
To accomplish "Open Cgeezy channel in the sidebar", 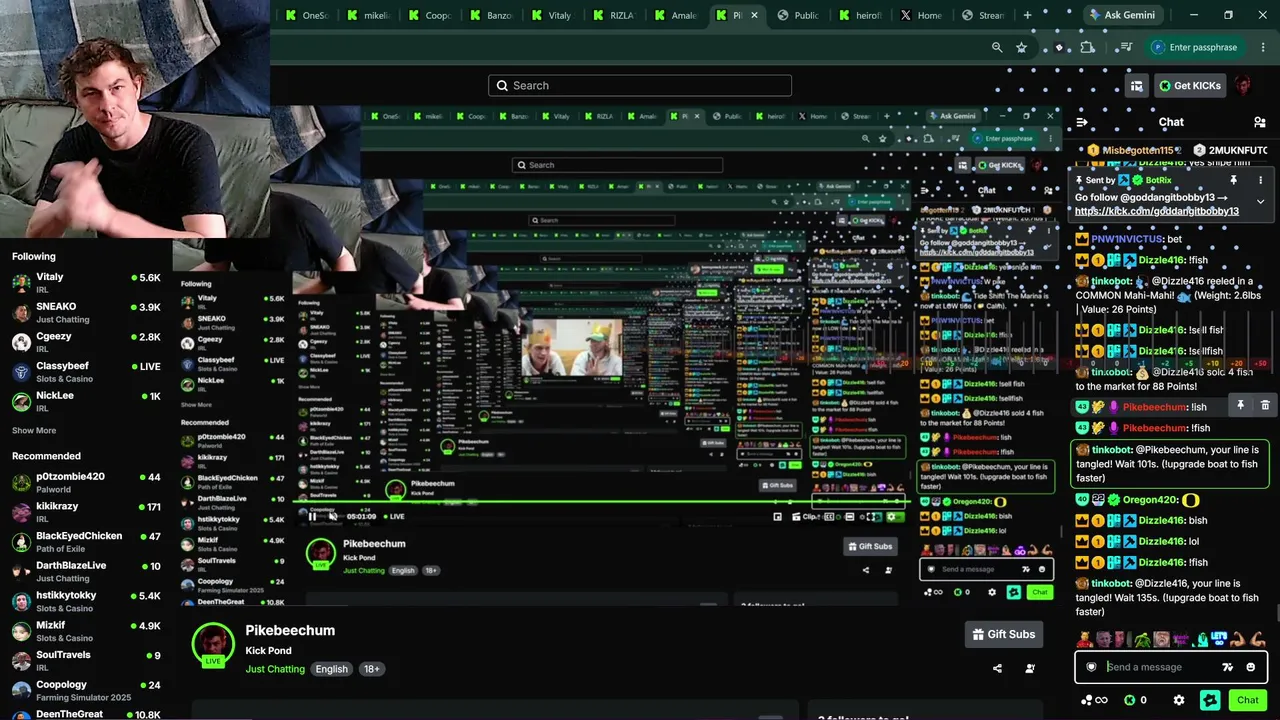I will 86,342.
